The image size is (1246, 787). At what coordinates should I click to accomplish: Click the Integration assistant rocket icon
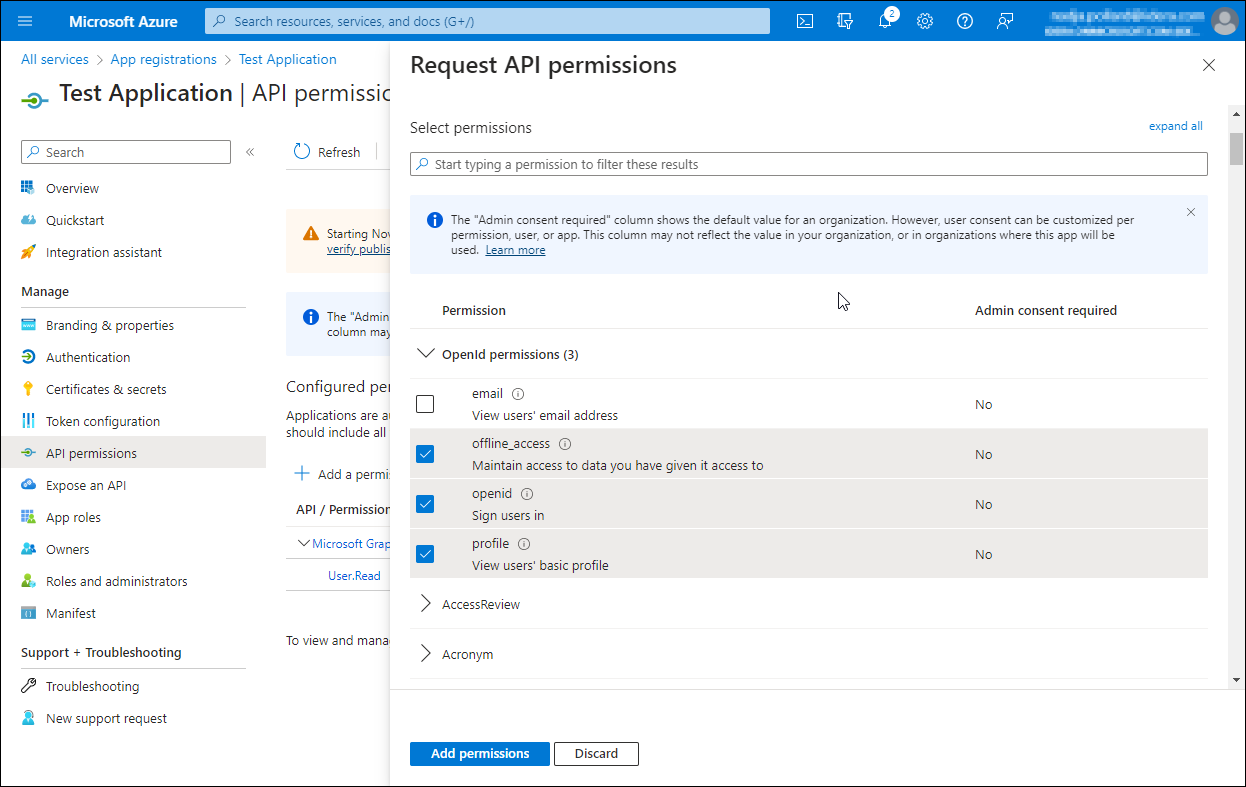click(28, 252)
